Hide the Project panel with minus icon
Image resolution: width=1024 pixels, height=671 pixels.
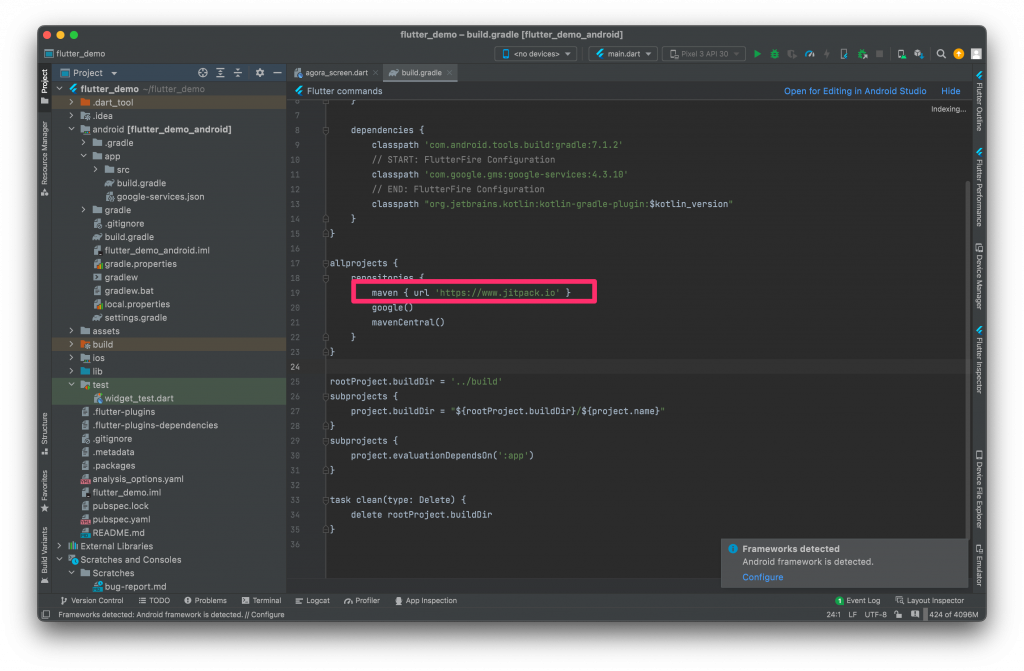(x=277, y=73)
